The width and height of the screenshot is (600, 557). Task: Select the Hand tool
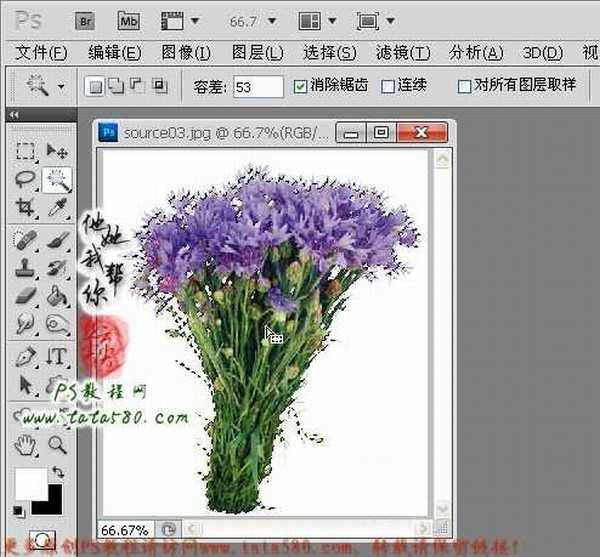[x=25, y=444]
